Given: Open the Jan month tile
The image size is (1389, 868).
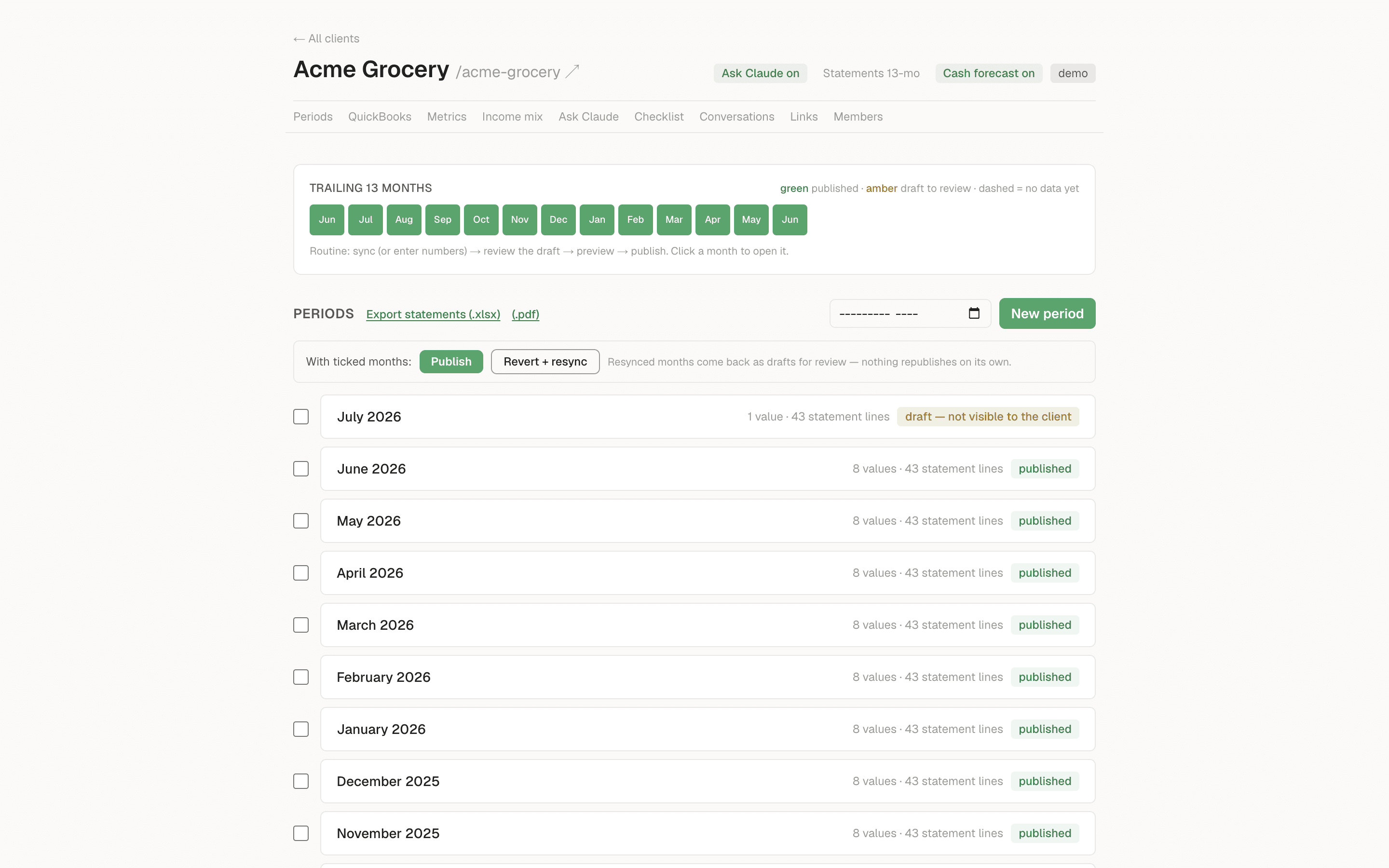Looking at the screenshot, I should [x=597, y=220].
